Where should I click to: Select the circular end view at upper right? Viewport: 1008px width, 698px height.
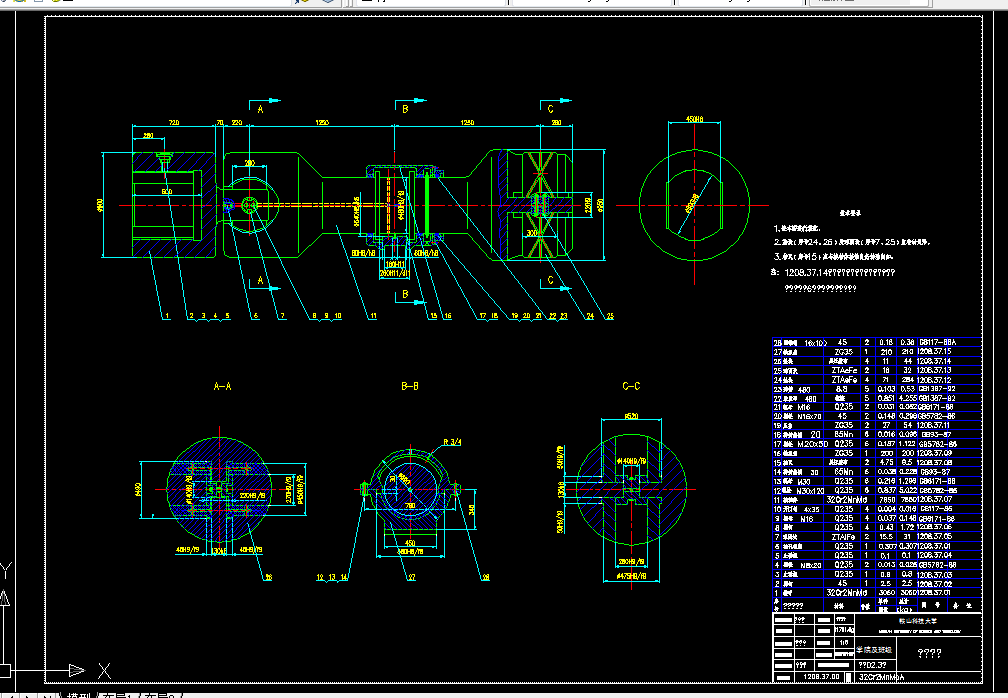(694, 203)
